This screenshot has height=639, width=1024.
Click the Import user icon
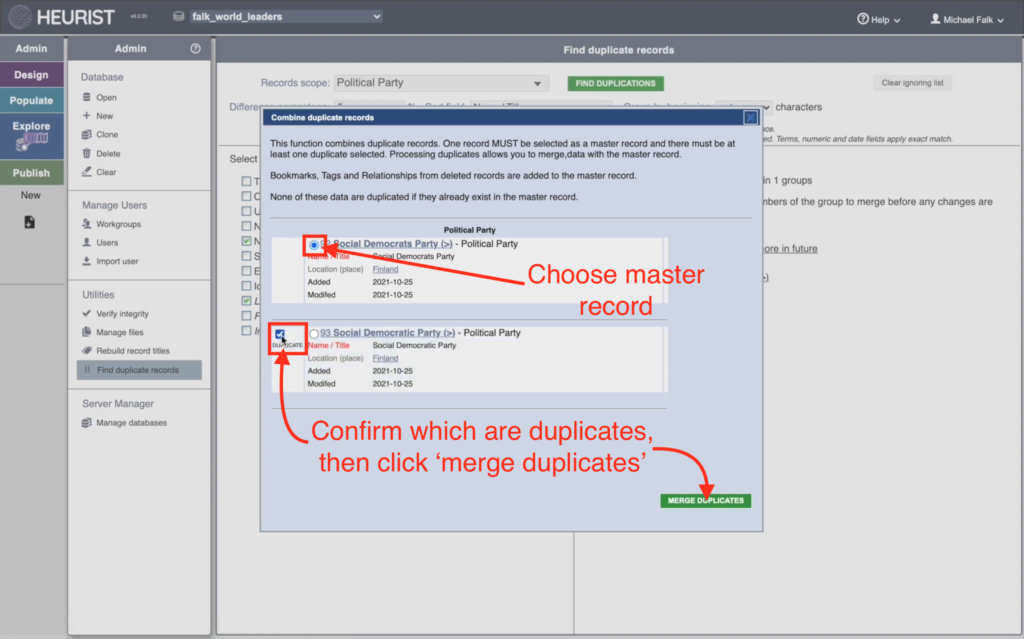[86, 261]
